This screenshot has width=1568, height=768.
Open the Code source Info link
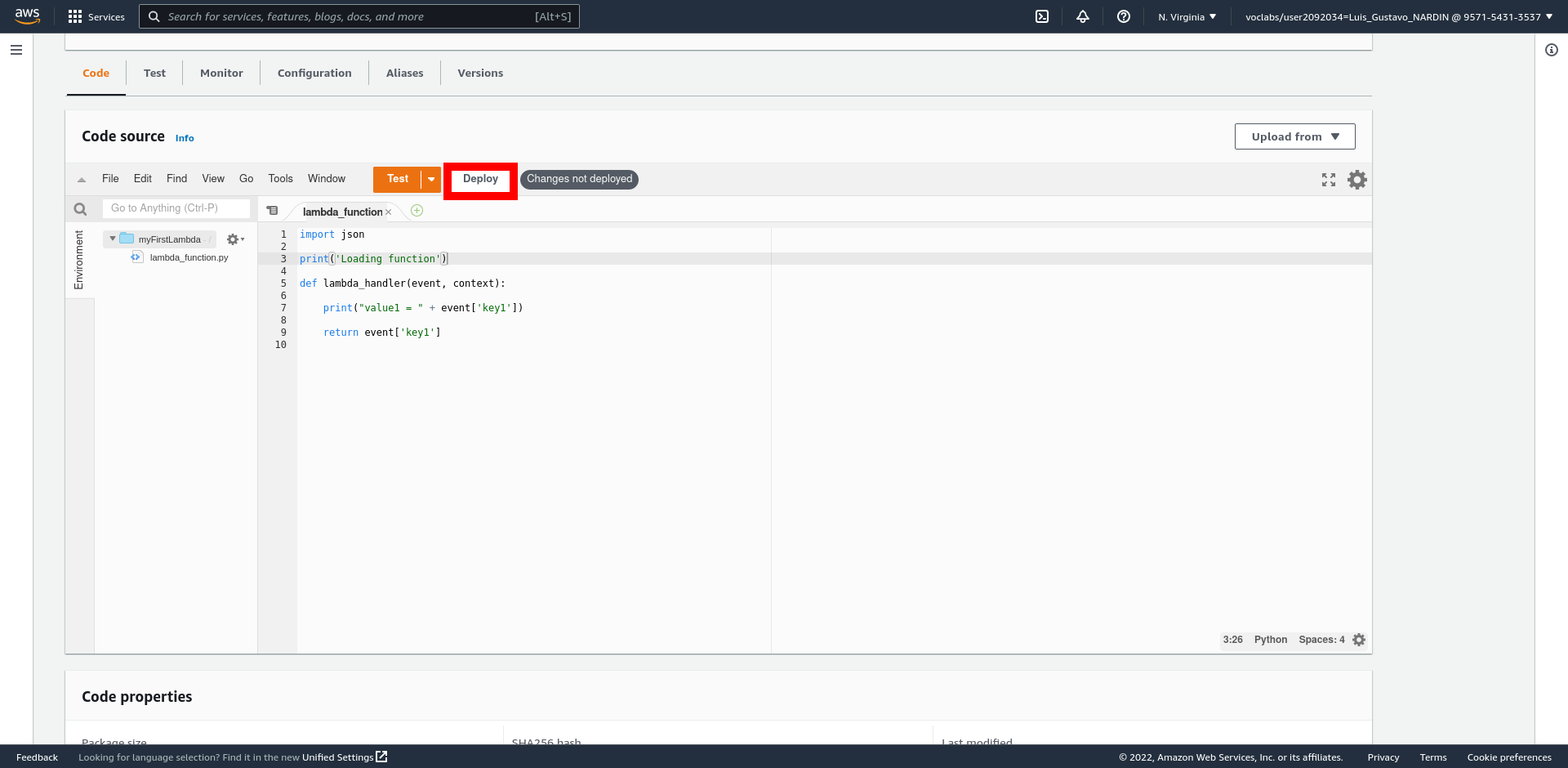coord(185,138)
